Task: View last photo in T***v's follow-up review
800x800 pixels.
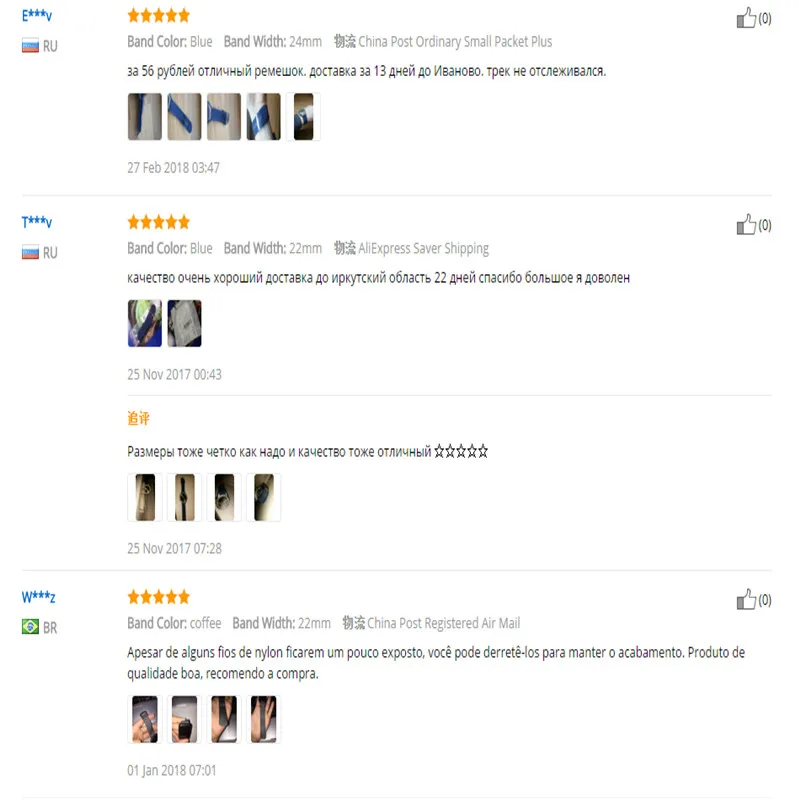Action: (x=264, y=497)
